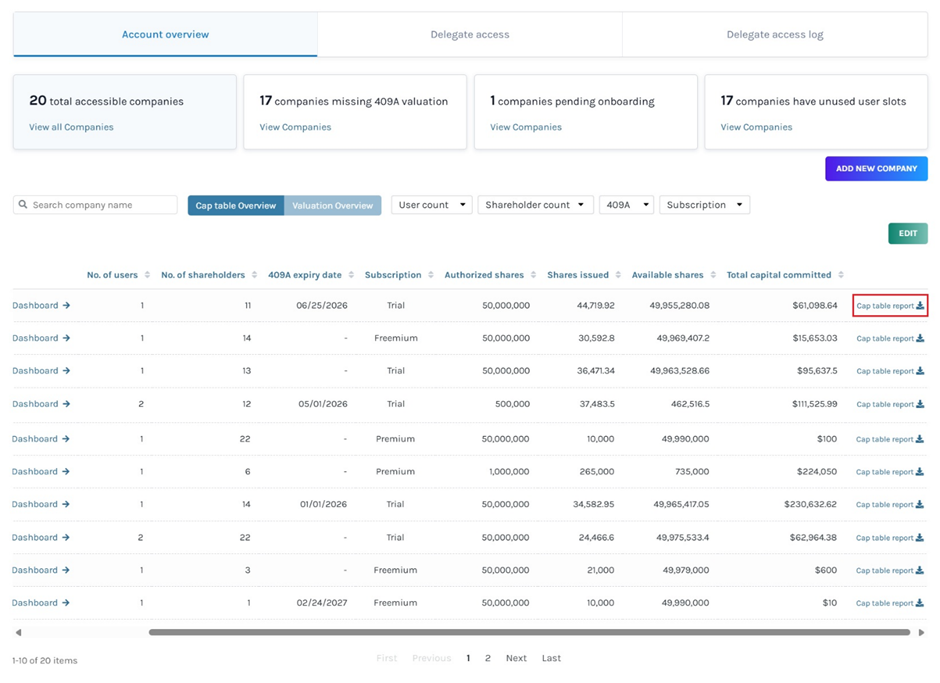Viewport: 940px width, 683px height.
Task: Click the horizontal table scrollbar
Action: click(528, 632)
